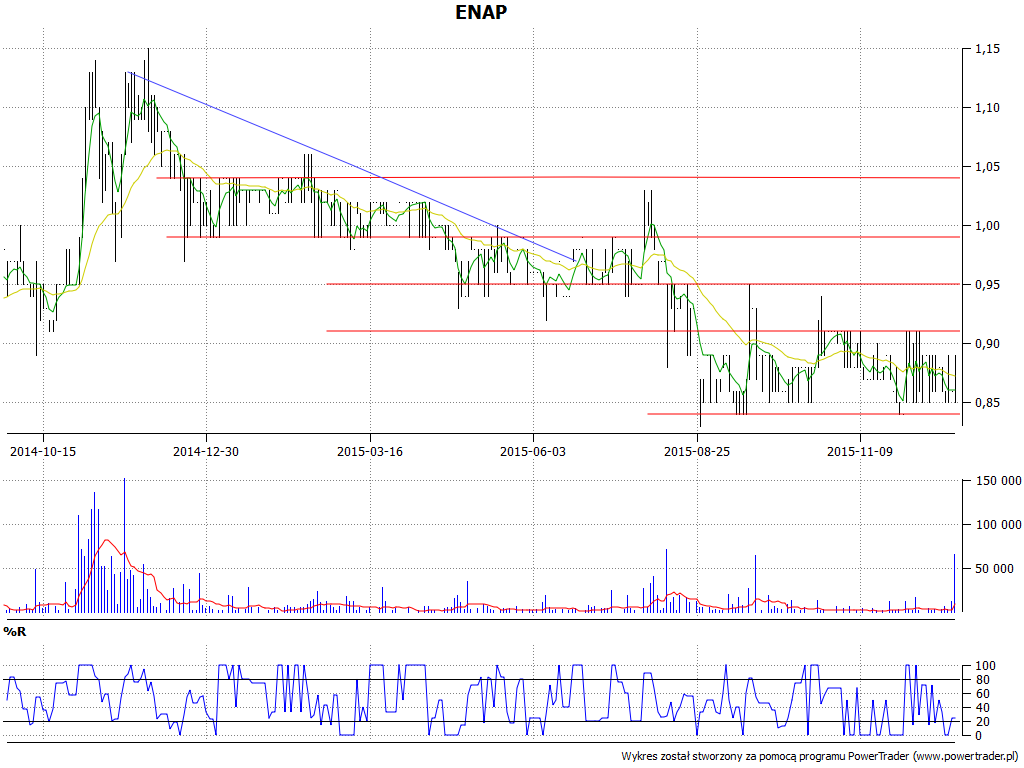
Task: Click the 80 level on %R axis
Action: coord(982,680)
